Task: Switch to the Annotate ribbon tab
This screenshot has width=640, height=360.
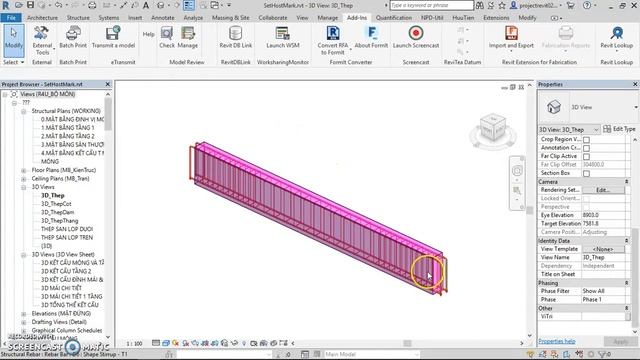Action: pyautogui.click(x=162, y=18)
